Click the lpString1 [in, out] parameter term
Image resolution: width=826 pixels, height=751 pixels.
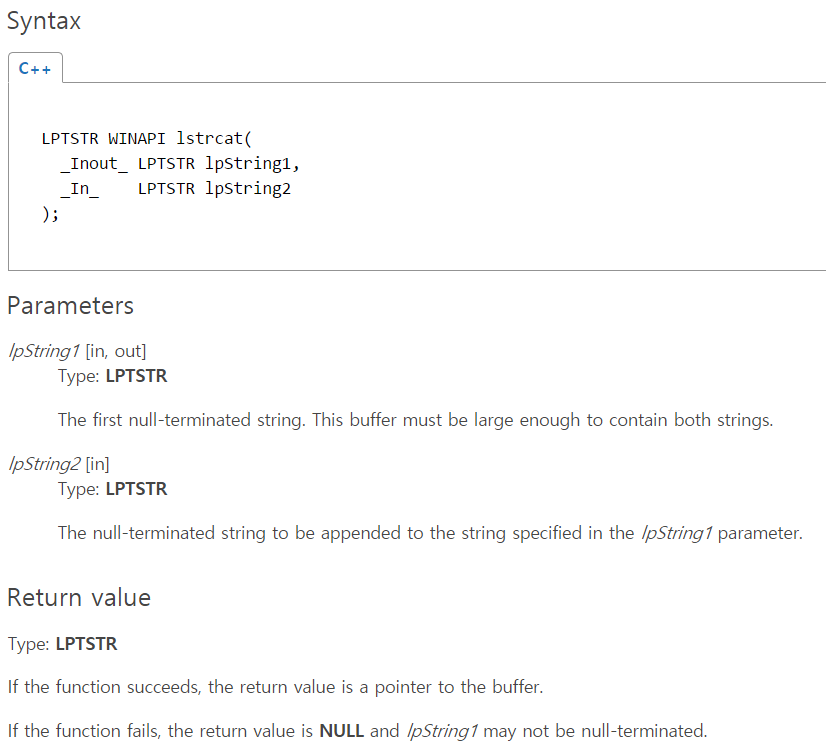coord(77,350)
